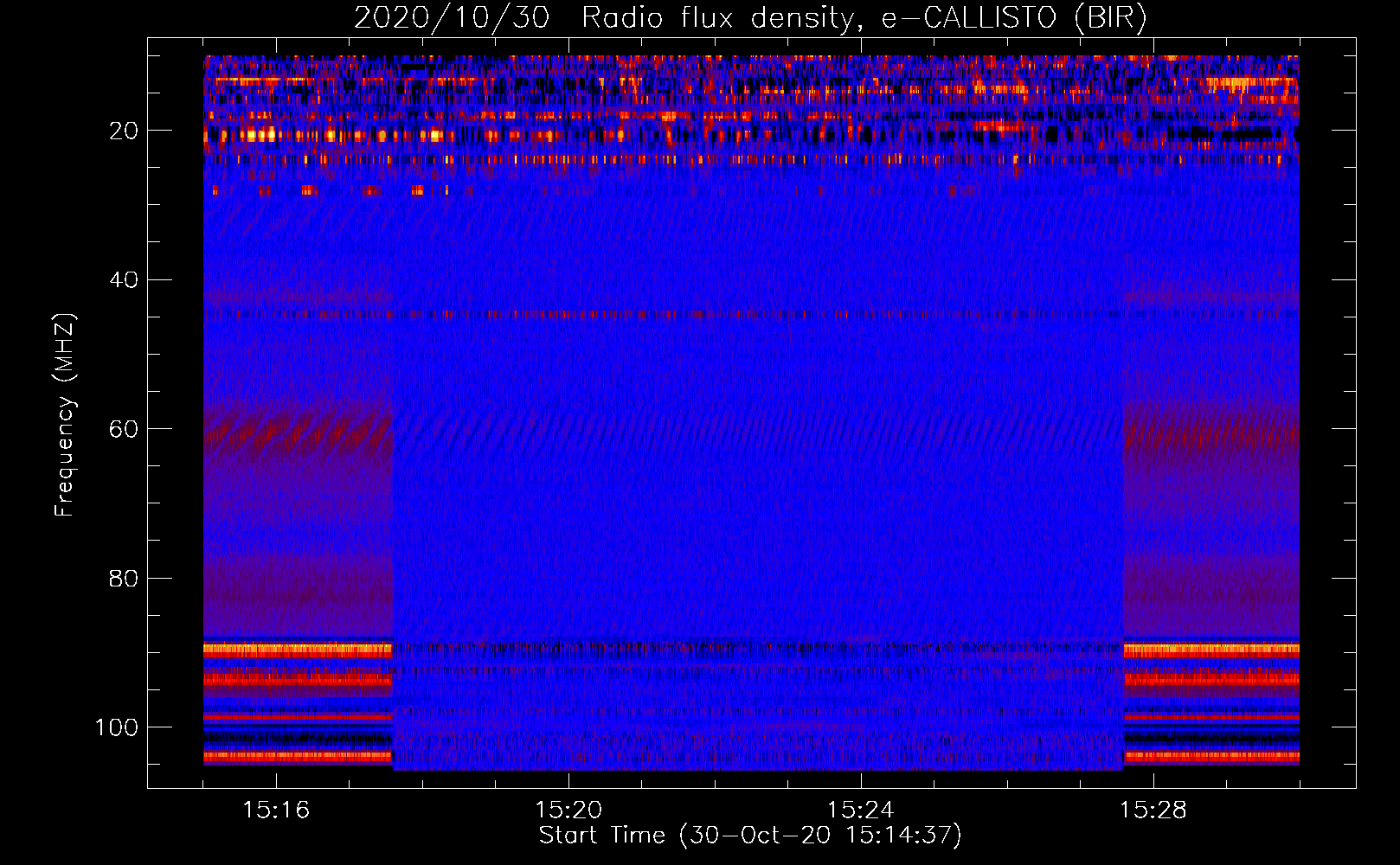Click the '15:28' time tick label
This screenshot has height=865, width=1400.
point(1153,811)
